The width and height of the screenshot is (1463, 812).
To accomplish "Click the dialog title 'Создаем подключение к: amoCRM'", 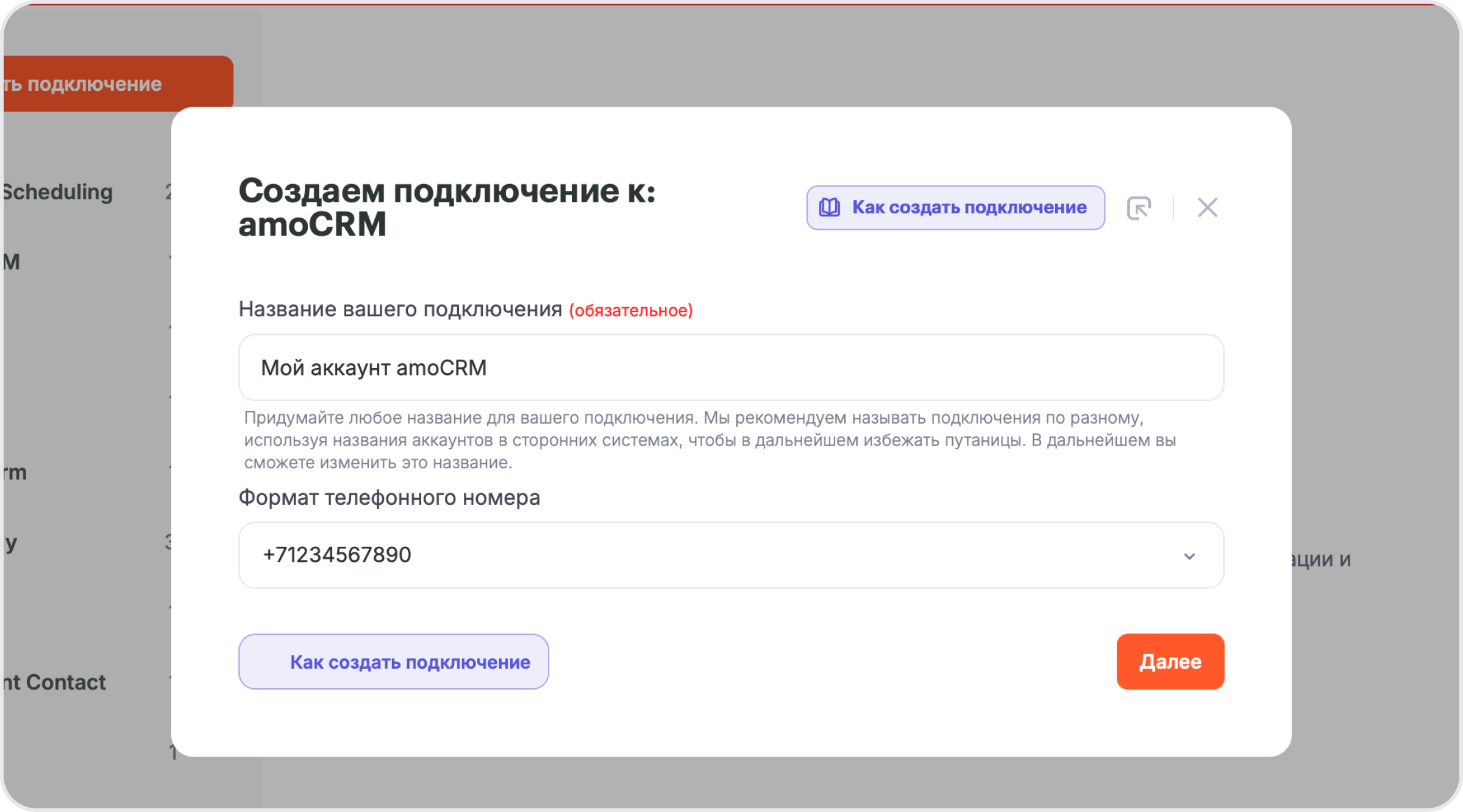I will 446,207.
